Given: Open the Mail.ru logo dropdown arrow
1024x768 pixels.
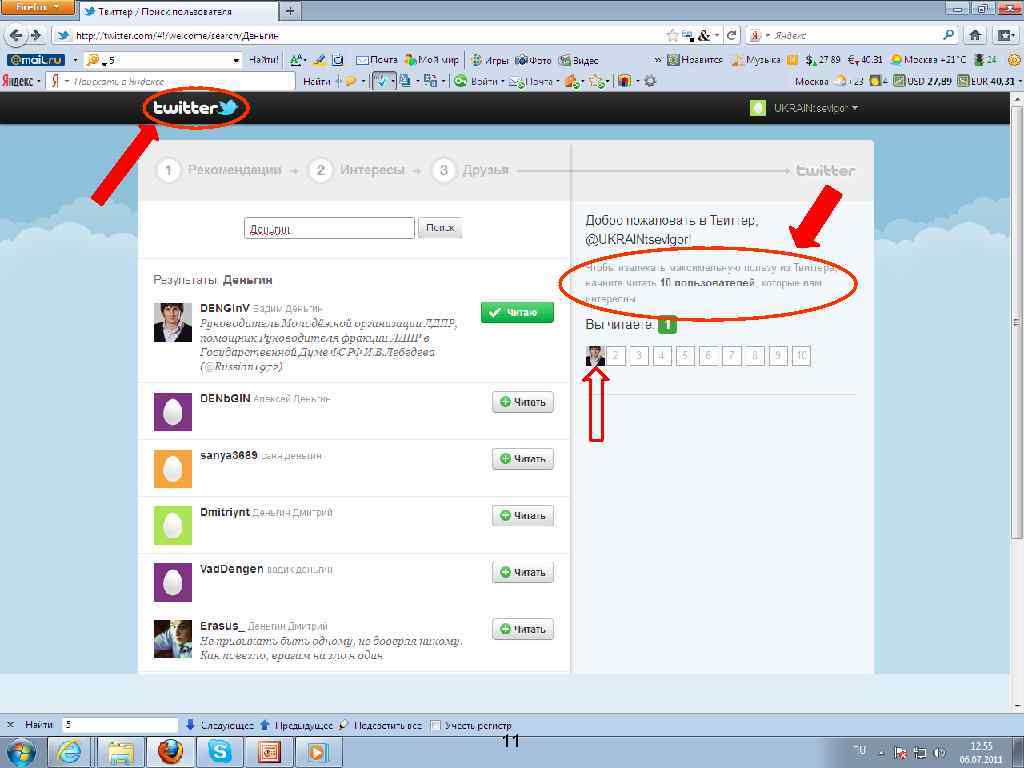Looking at the screenshot, I should pos(75,60).
